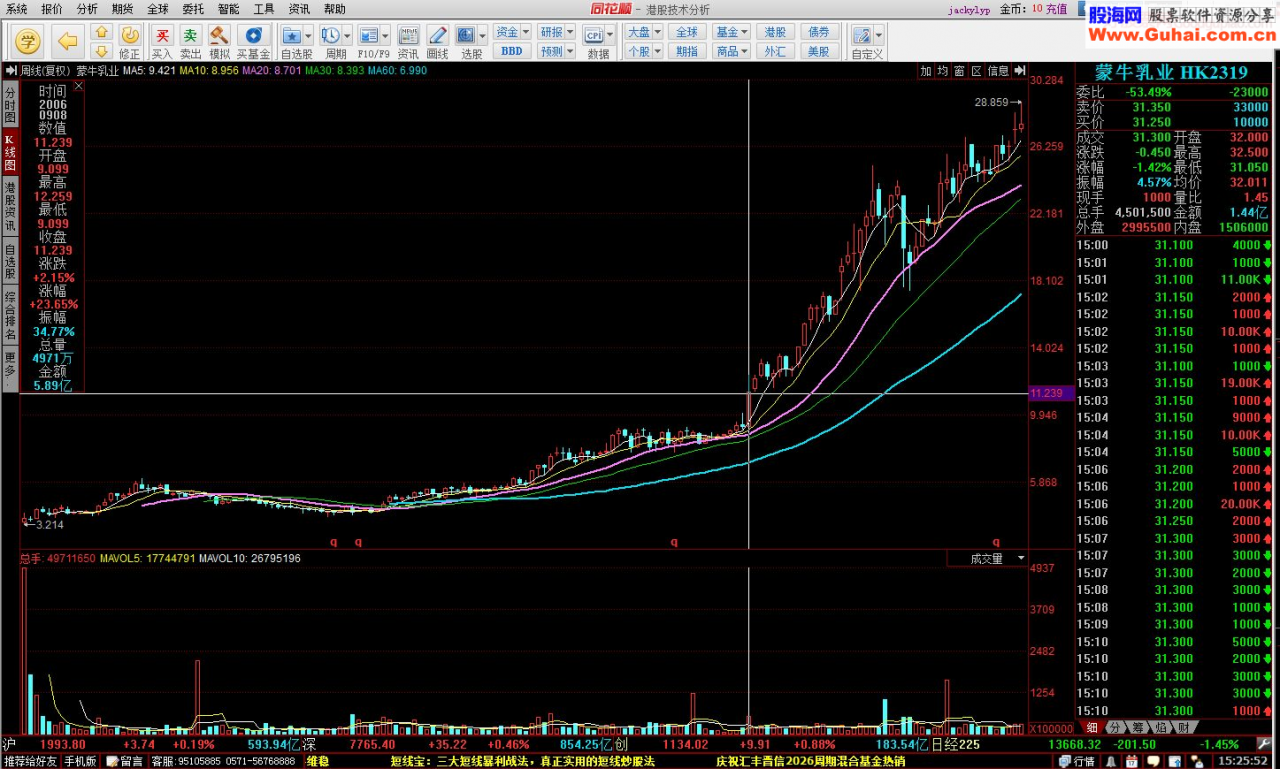1280x769 pixels.
Task: Open the 买基金 buy fund icon
Action: pyautogui.click(x=254, y=35)
